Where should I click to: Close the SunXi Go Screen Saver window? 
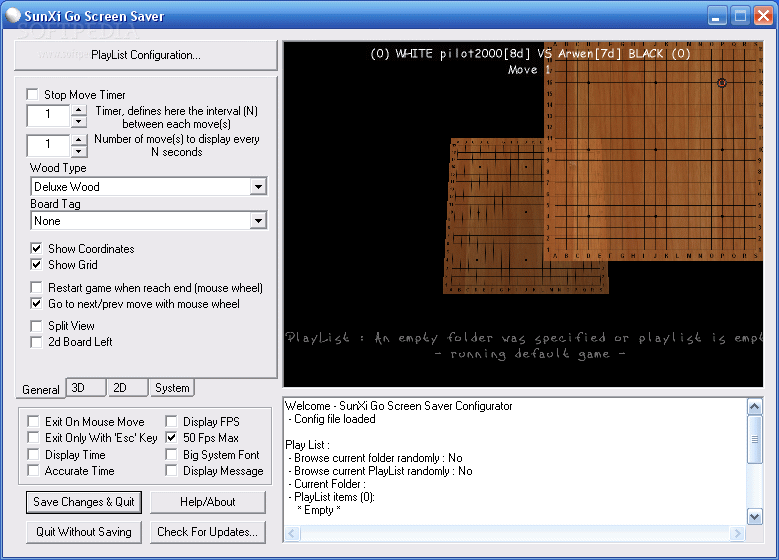pos(763,16)
